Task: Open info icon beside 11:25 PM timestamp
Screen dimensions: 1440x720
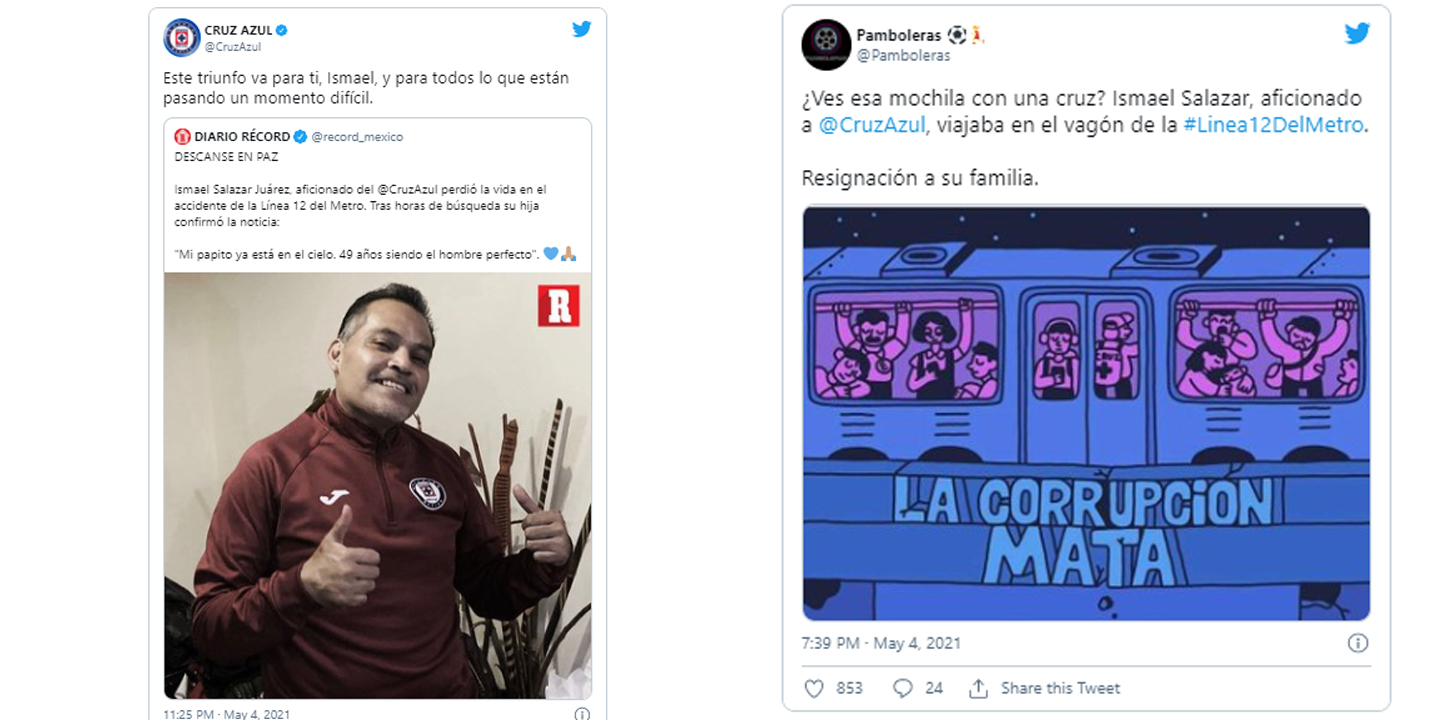Action: pos(582,714)
